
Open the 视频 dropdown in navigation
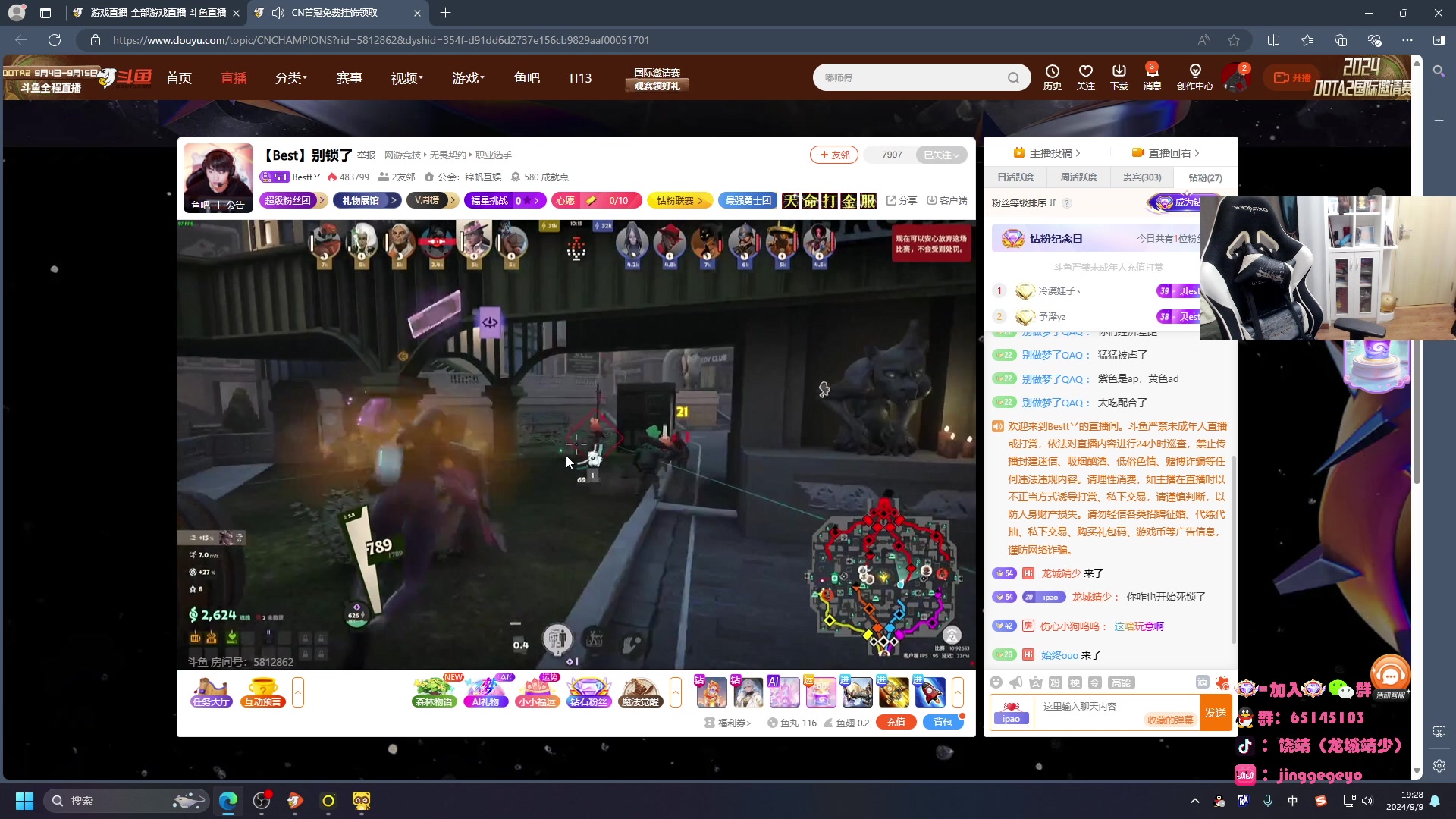click(406, 78)
